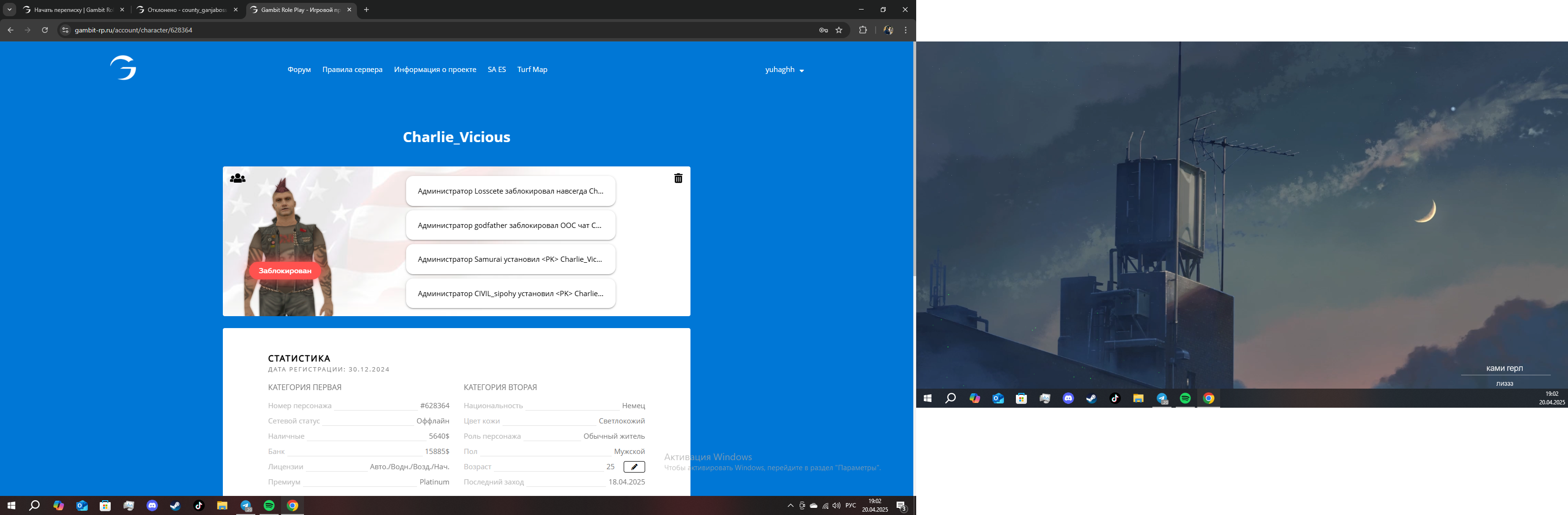The width and height of the screenshot is (1568, 515).
Task: Click the pencil edit age button
Action: point(634,467)
